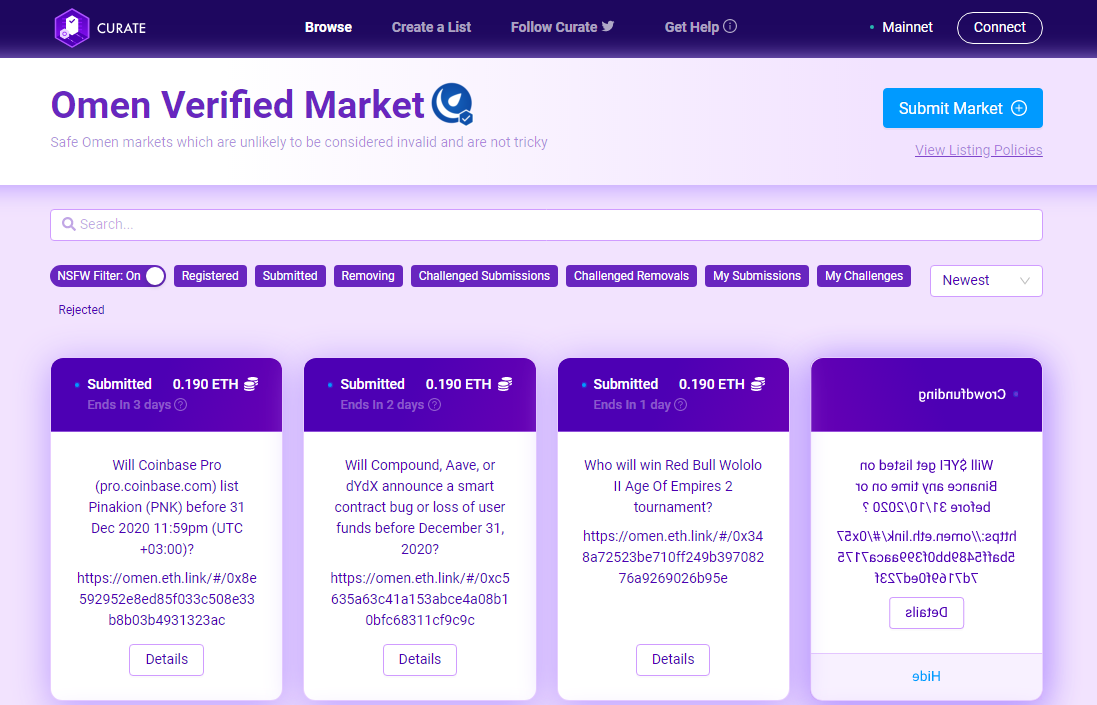Click the plus circle icon in Submit Market
Viewport: 1097px width, 705px height.
(1019, 108)
